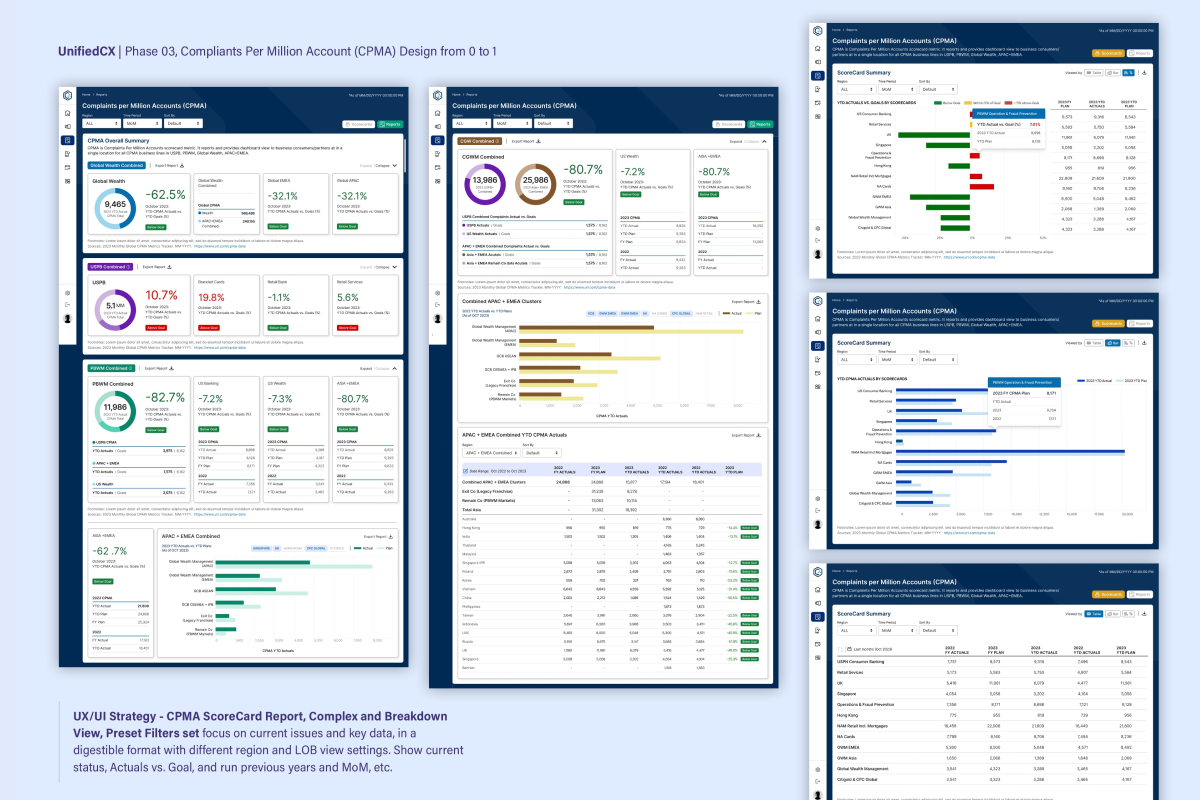The height and width of the screenshot is (800, 1200).
Task: Select highlighted Table toggle in table-view ScoreCard screen
Action: pos(1094,613)
